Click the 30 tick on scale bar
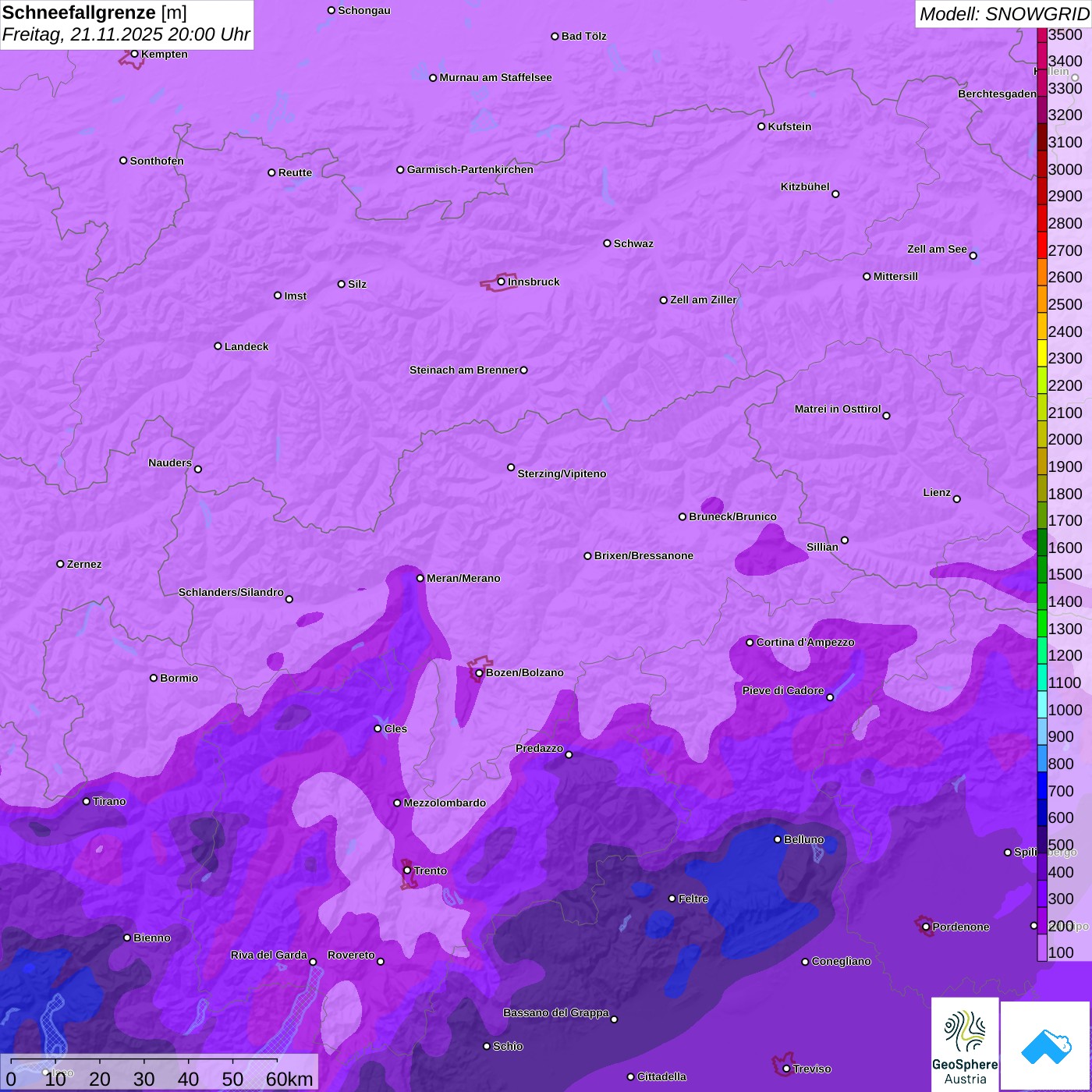Viewport: 1092px width, 1092px height. (144, 1079)
